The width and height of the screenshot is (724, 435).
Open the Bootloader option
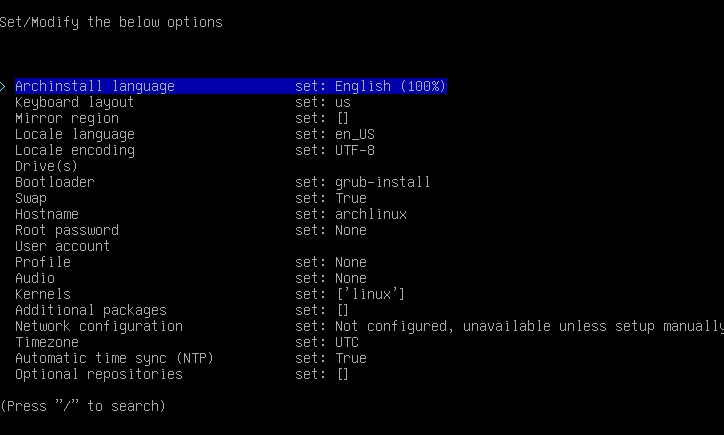click(55, 182)
